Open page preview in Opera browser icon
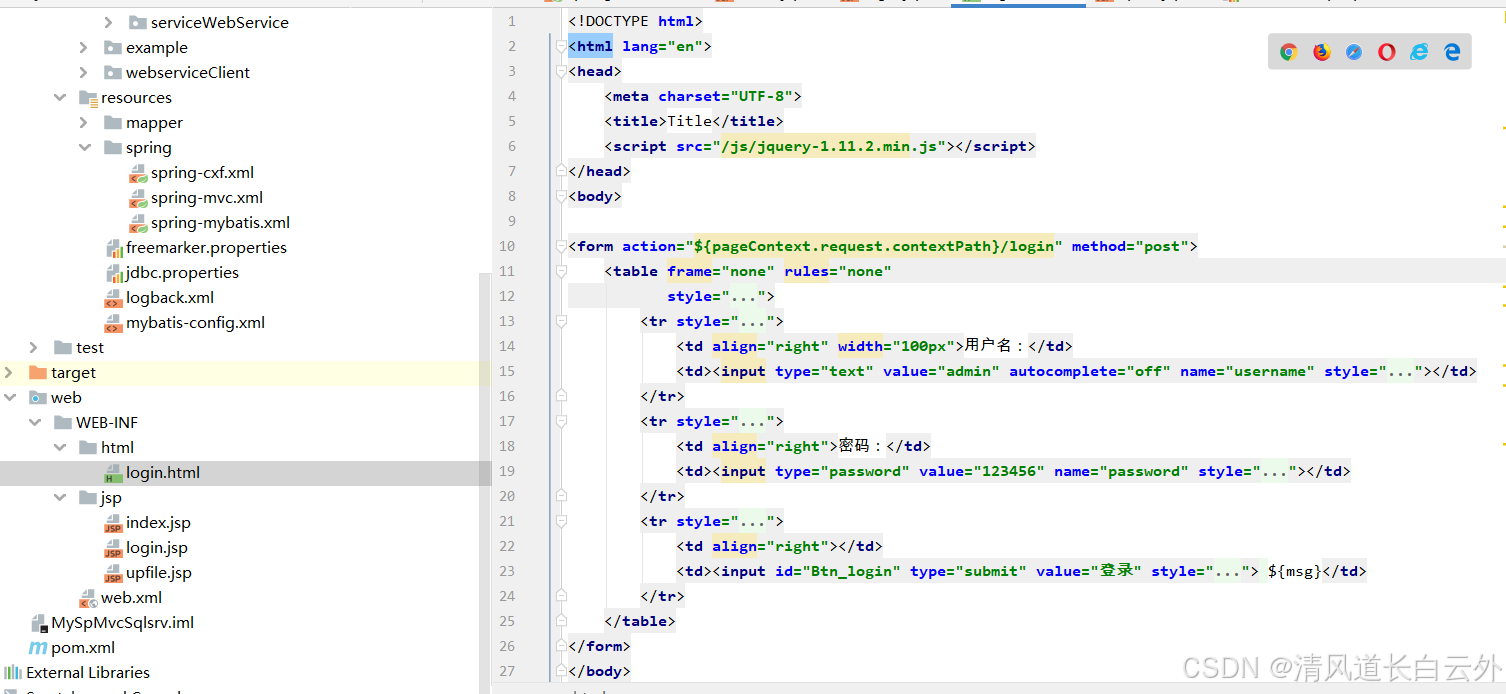The height and width of the screenshot is (694, 1506). 1386,52
